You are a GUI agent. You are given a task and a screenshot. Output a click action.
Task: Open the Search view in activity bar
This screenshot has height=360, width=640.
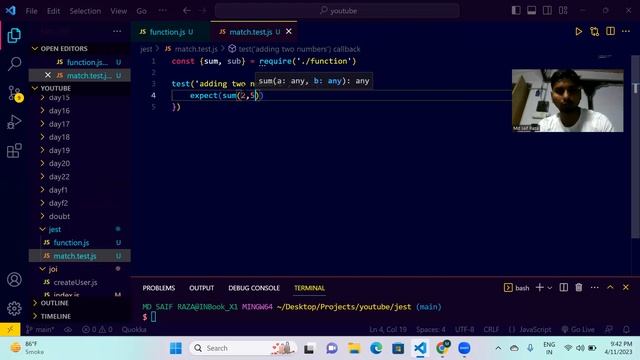(14, 64)
